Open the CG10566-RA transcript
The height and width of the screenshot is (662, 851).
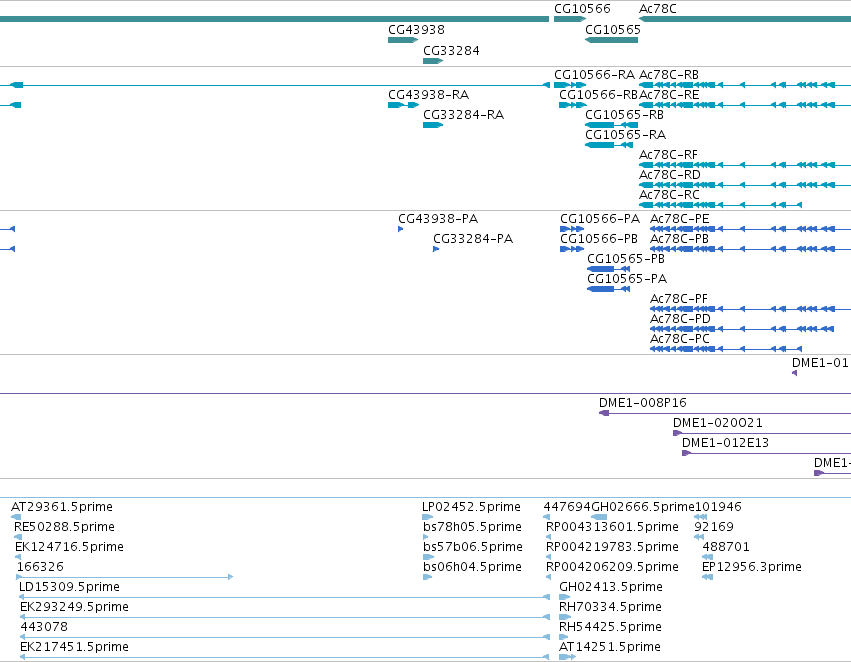point(594,75)
